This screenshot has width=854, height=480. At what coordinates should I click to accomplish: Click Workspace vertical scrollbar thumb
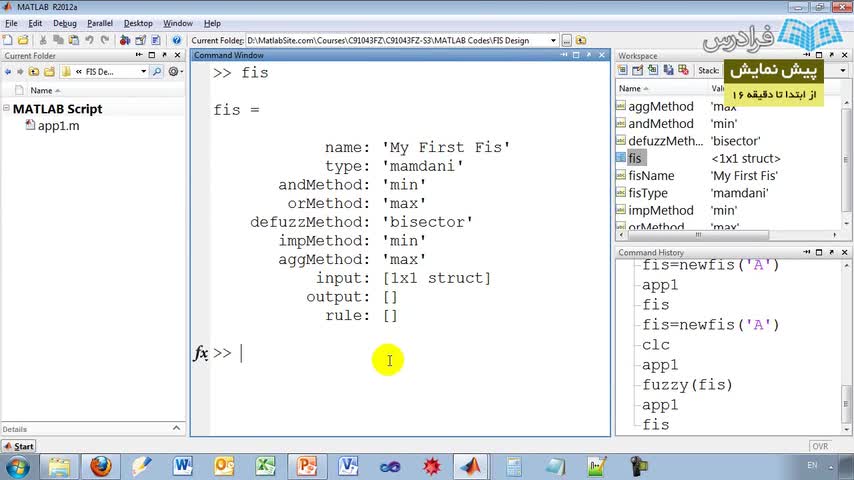pos(845,160)
